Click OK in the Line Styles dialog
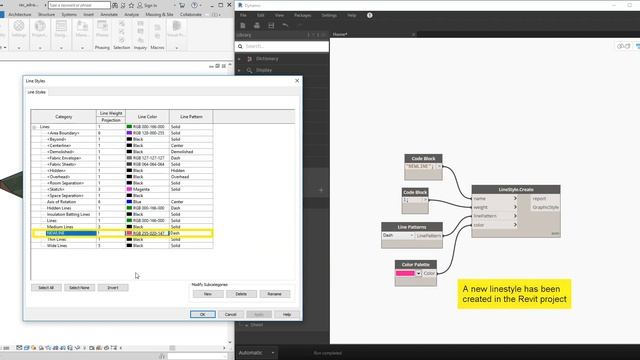640x360 pixels. 202,314
